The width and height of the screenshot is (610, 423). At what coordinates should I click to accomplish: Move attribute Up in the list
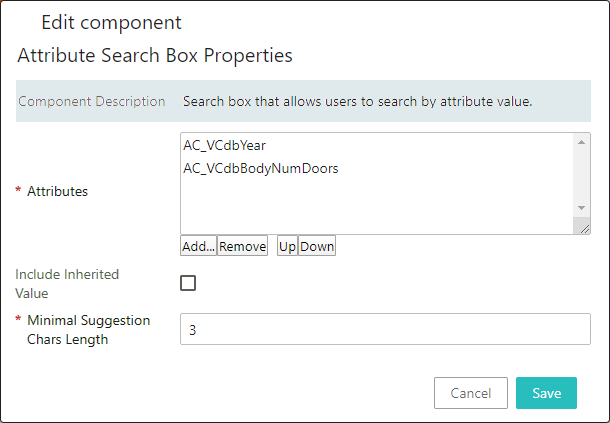pyautogui.click(x=287, y=246)
